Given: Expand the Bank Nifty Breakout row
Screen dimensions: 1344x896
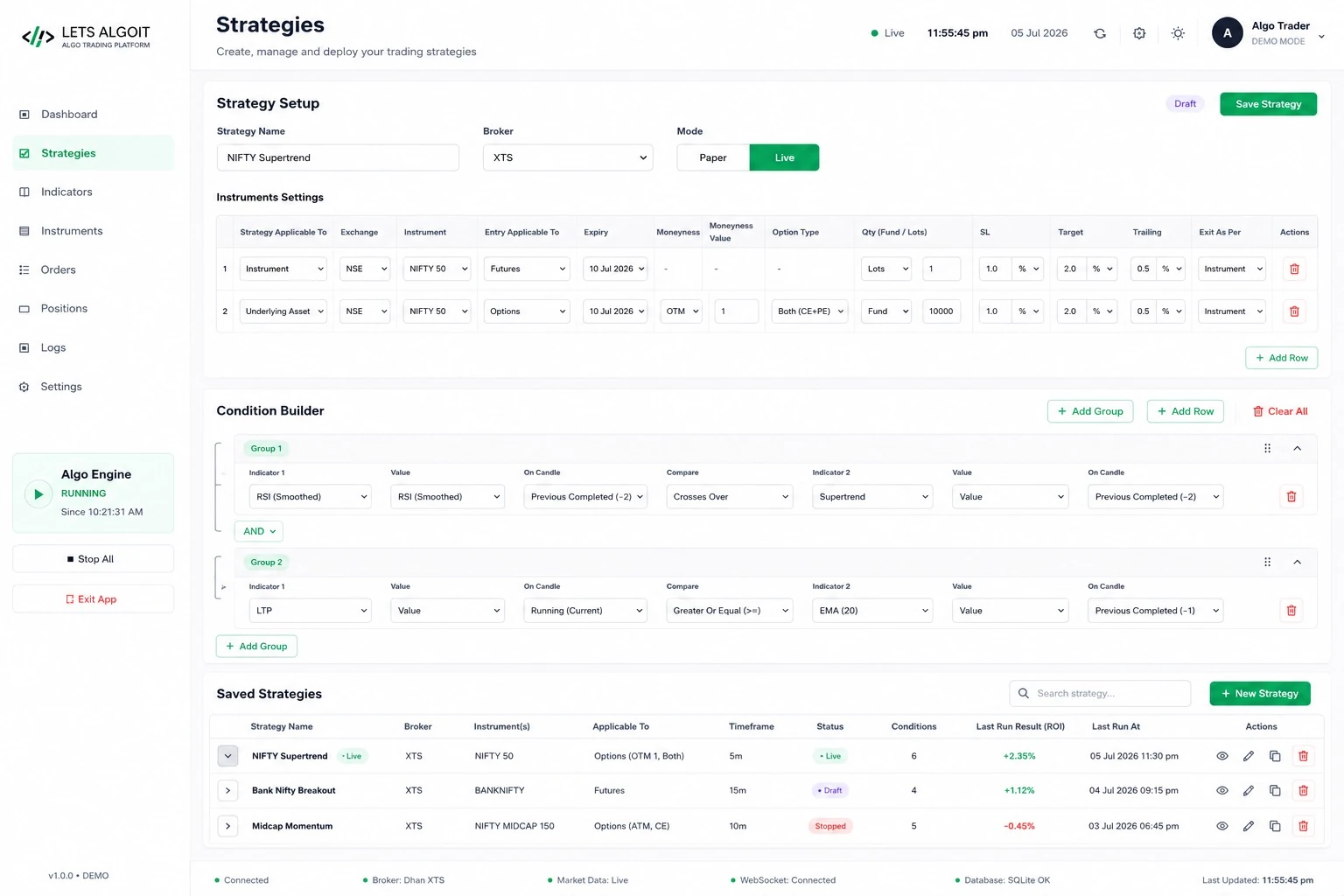Looking at the screenshot, I should click(x=227, y=790).
